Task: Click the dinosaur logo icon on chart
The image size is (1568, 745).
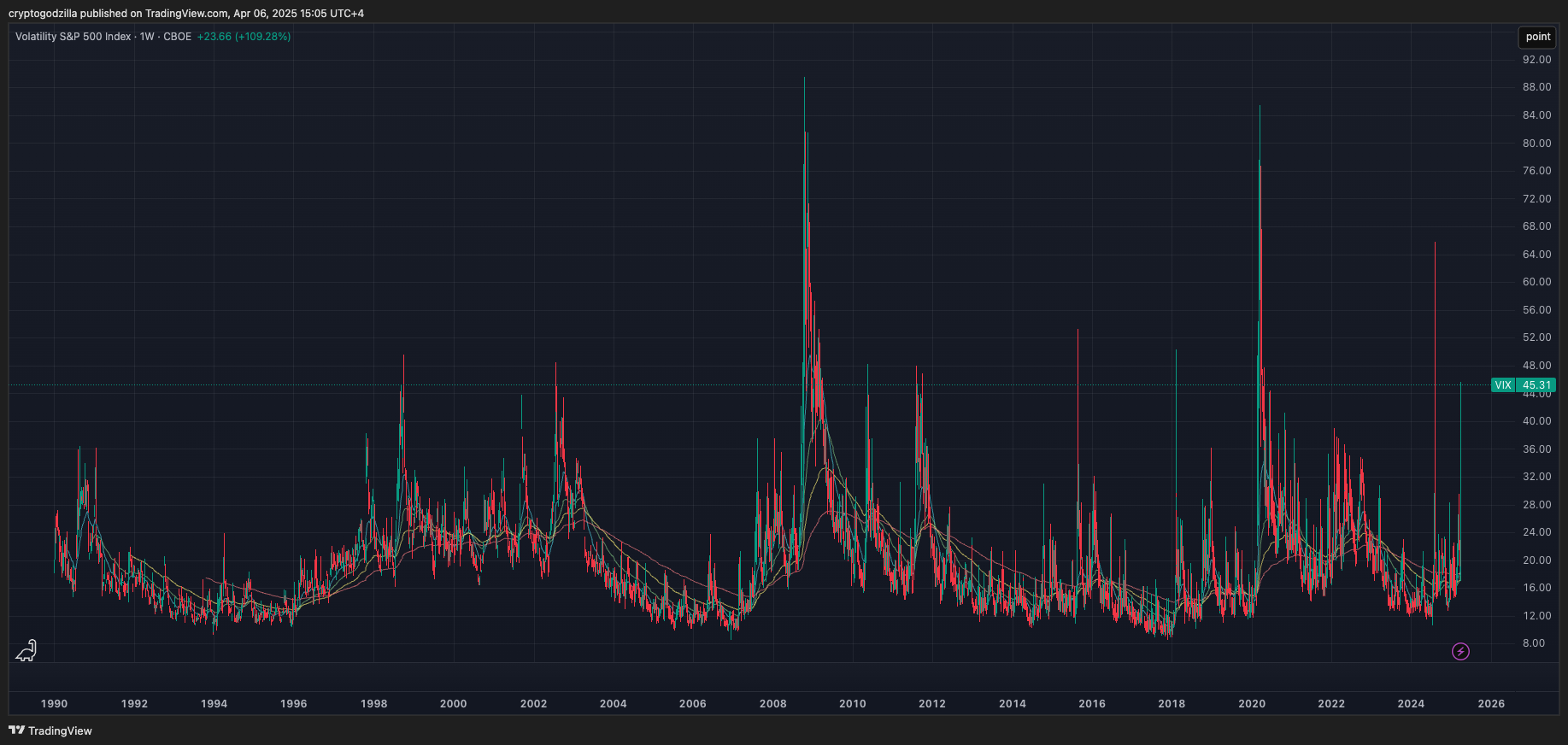Action: 26,651
